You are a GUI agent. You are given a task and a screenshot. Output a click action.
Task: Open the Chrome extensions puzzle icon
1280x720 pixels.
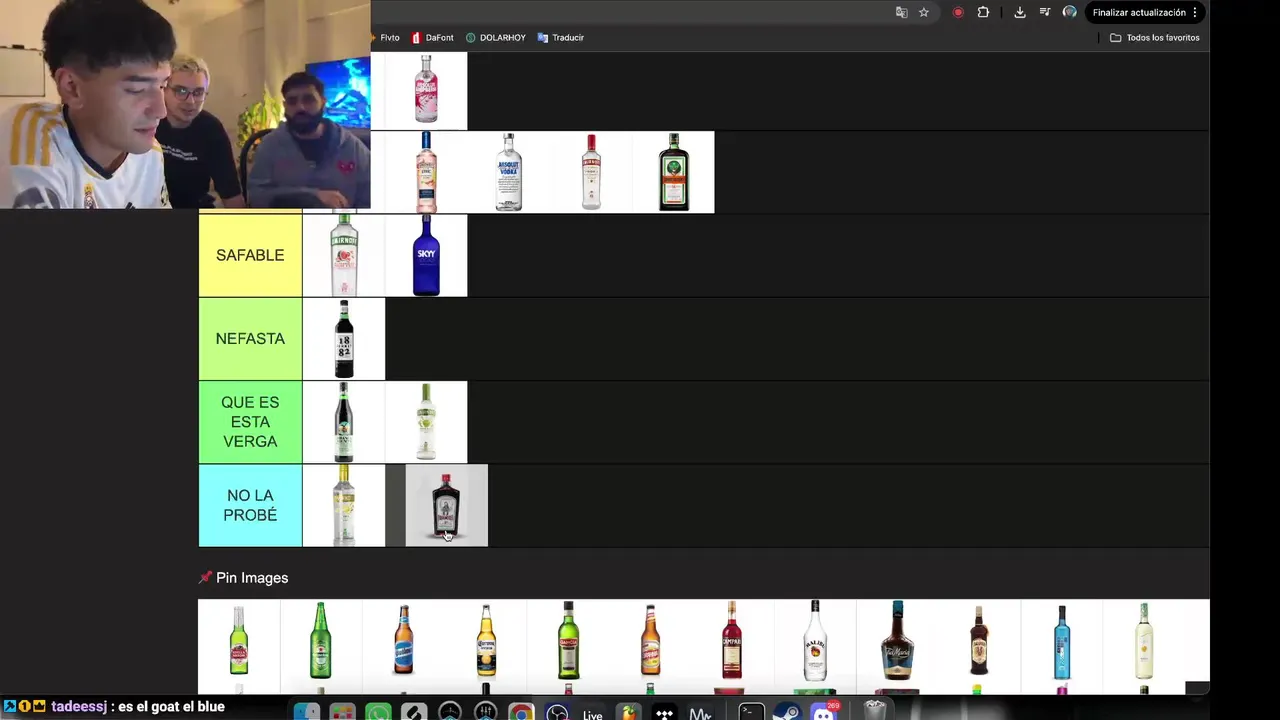coord(983,12)
